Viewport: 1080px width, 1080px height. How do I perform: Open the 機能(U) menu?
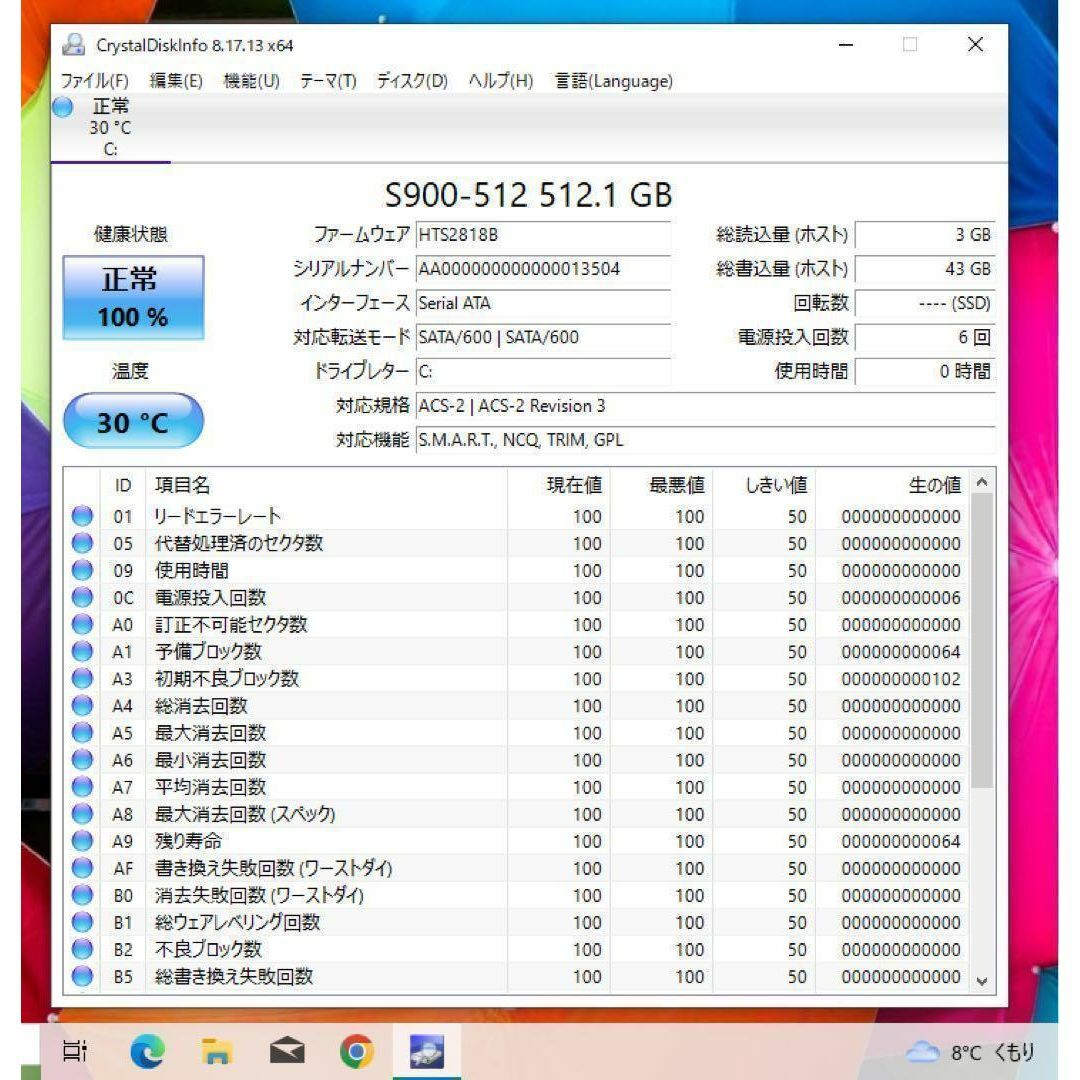pyautogui.click(x=251, y=81)
